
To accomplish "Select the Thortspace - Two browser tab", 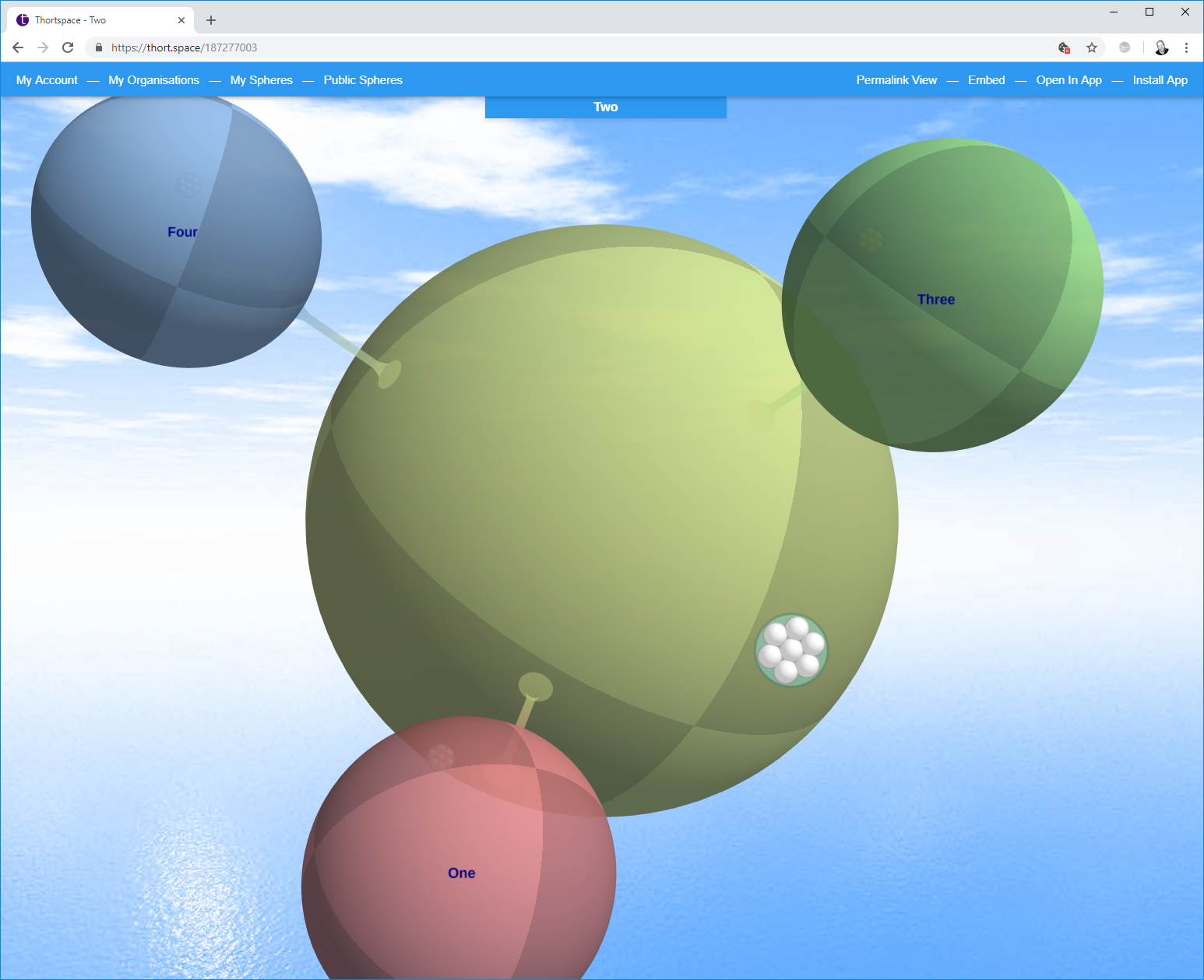I will pos(101,20).
